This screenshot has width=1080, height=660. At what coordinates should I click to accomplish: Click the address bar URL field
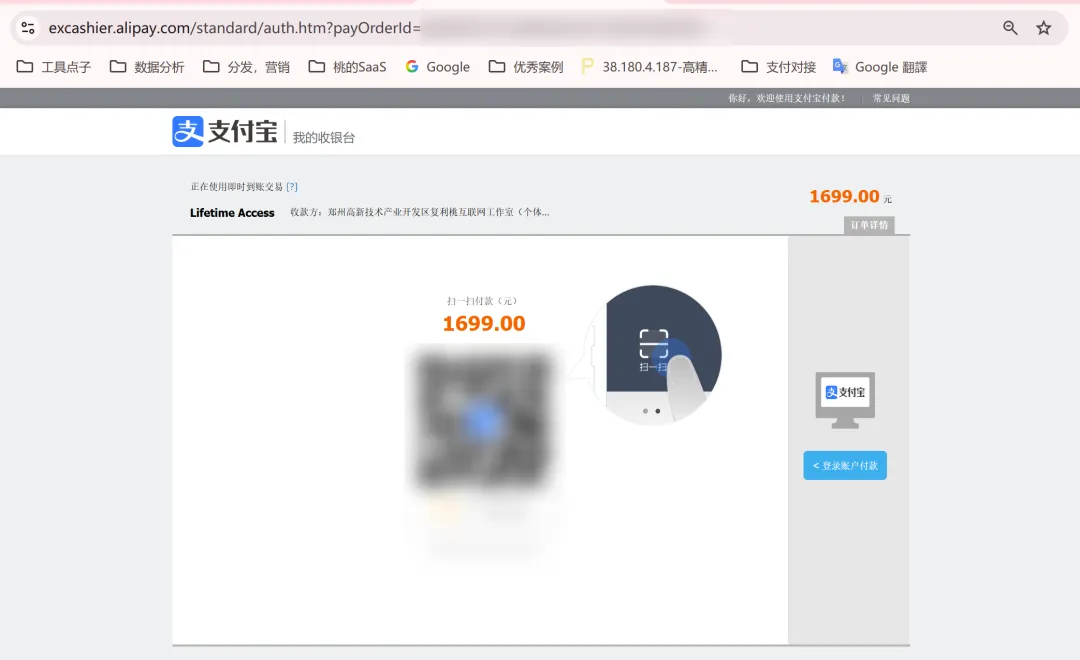coord(500,28)
